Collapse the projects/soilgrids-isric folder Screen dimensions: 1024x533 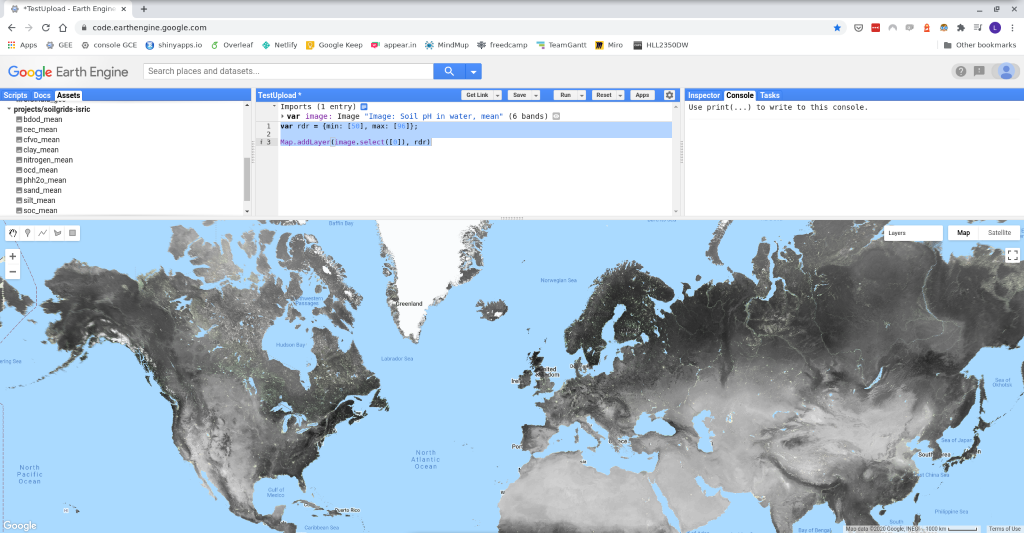tap(9, 109)
